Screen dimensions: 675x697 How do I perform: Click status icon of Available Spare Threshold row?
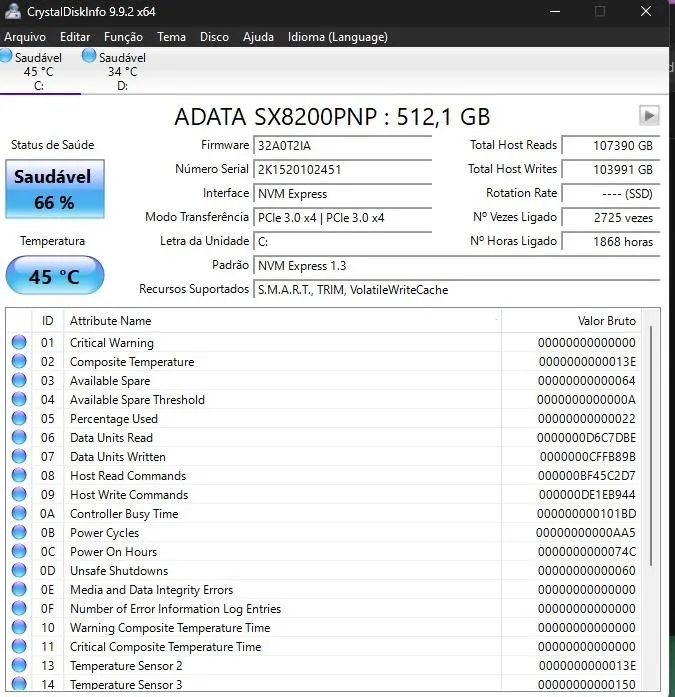coord(19,399)
